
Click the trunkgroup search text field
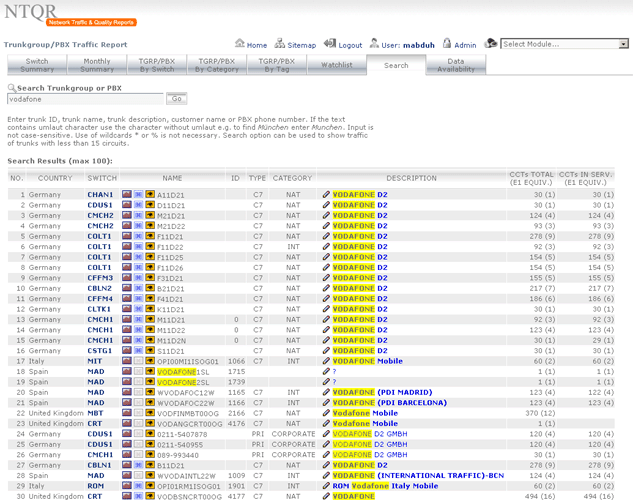pyautogui.click(x=85, y=99)
